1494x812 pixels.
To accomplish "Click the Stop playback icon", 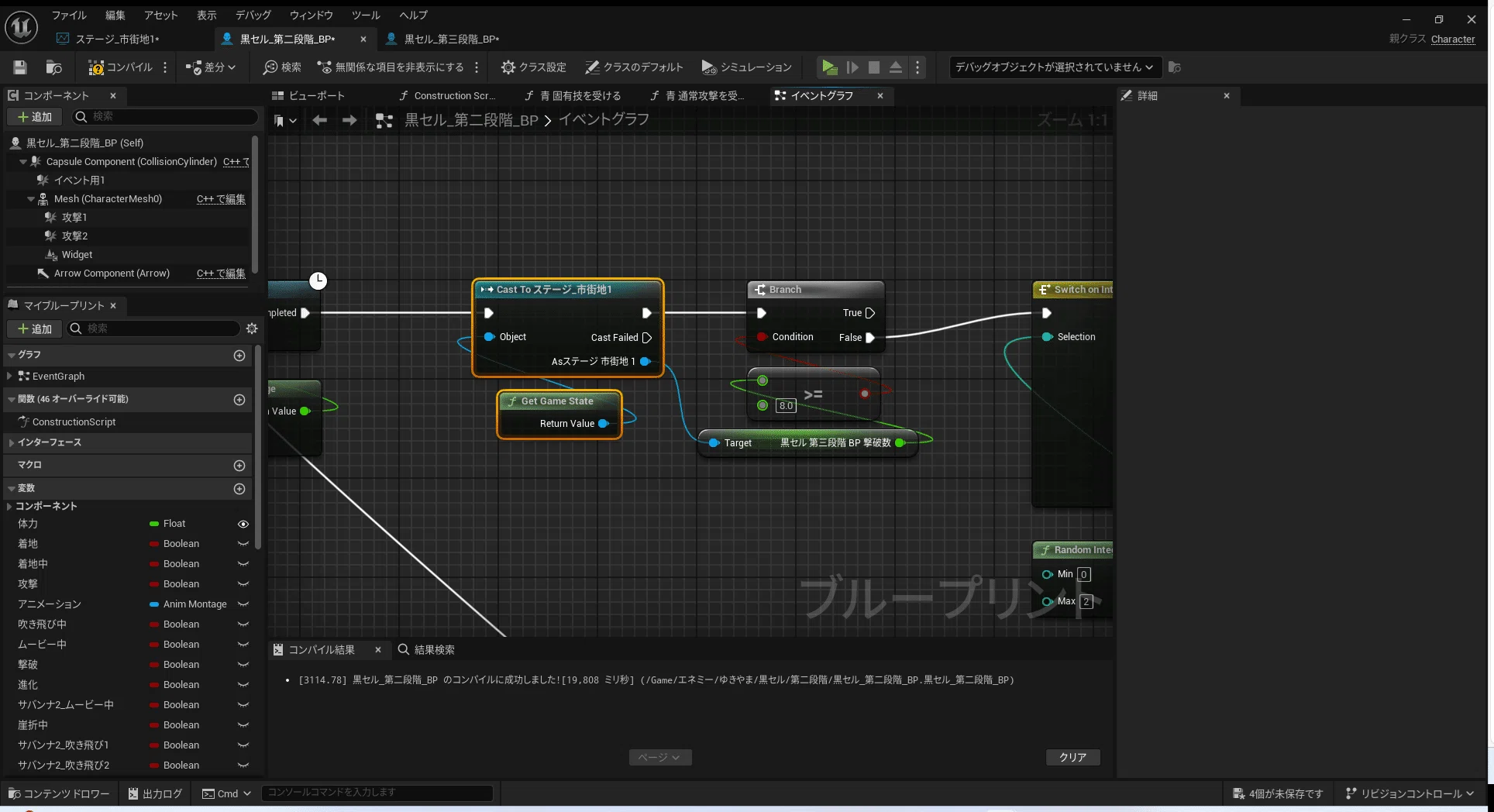I will [x=874, y=67].
